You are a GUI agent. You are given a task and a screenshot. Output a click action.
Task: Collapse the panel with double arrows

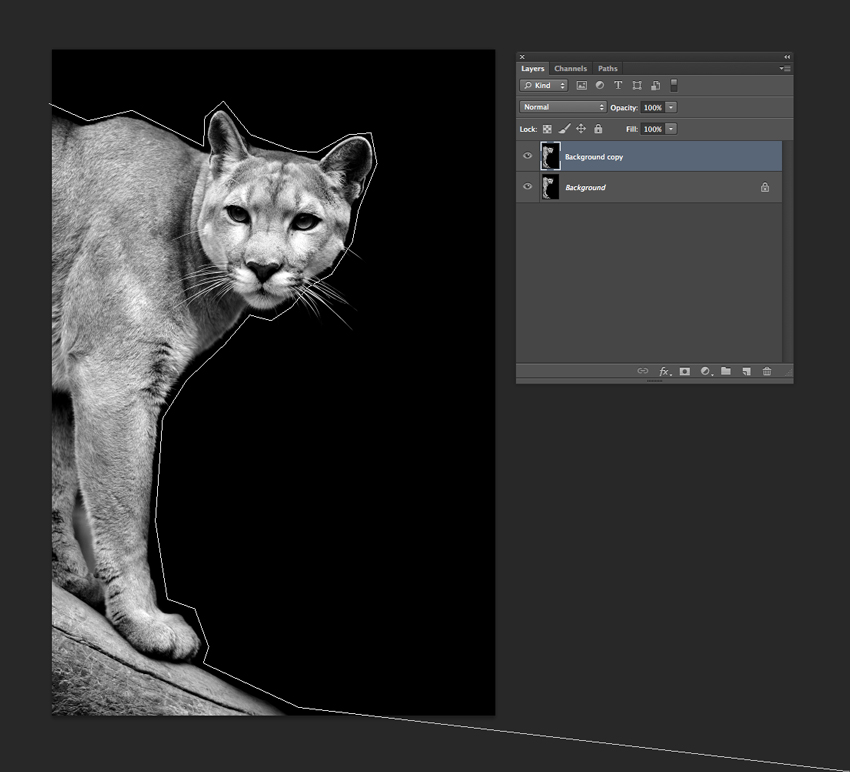(787, 56)
